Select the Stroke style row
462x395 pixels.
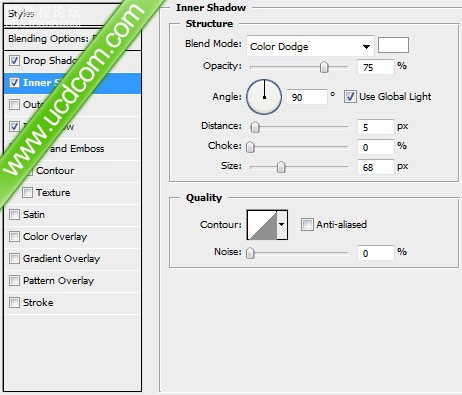pos(73,303)
